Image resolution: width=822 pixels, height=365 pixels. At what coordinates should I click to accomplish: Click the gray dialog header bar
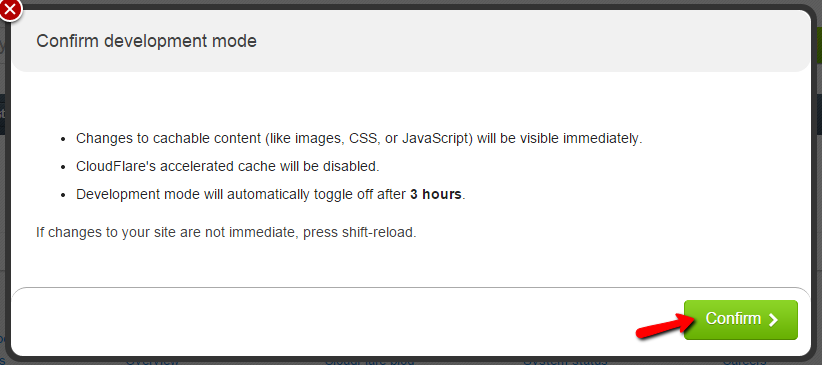pyautogui.click(x=411, y=41)
